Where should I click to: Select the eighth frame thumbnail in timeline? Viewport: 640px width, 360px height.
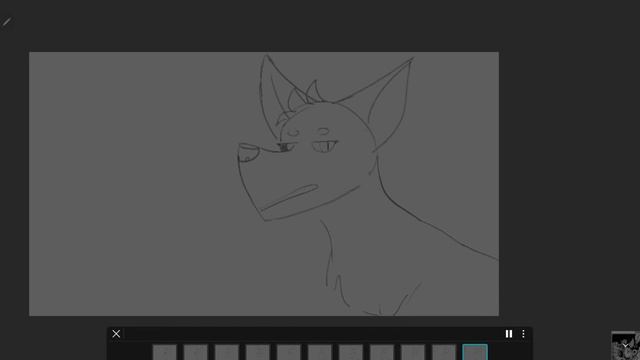point(382,352)
